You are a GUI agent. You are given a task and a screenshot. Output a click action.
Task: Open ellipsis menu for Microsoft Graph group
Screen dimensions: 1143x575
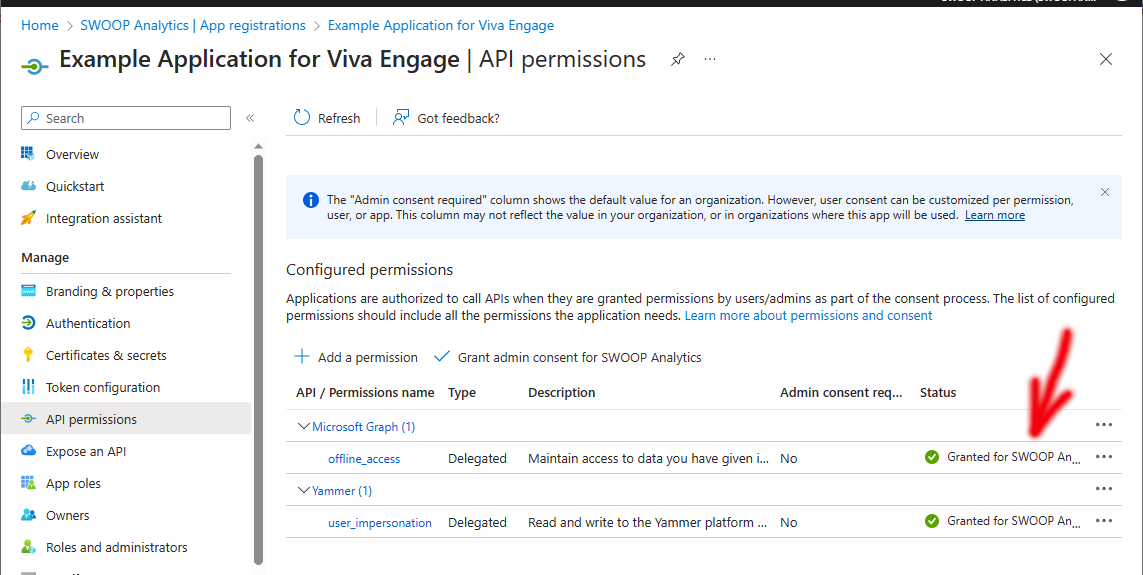point(1104,424)
